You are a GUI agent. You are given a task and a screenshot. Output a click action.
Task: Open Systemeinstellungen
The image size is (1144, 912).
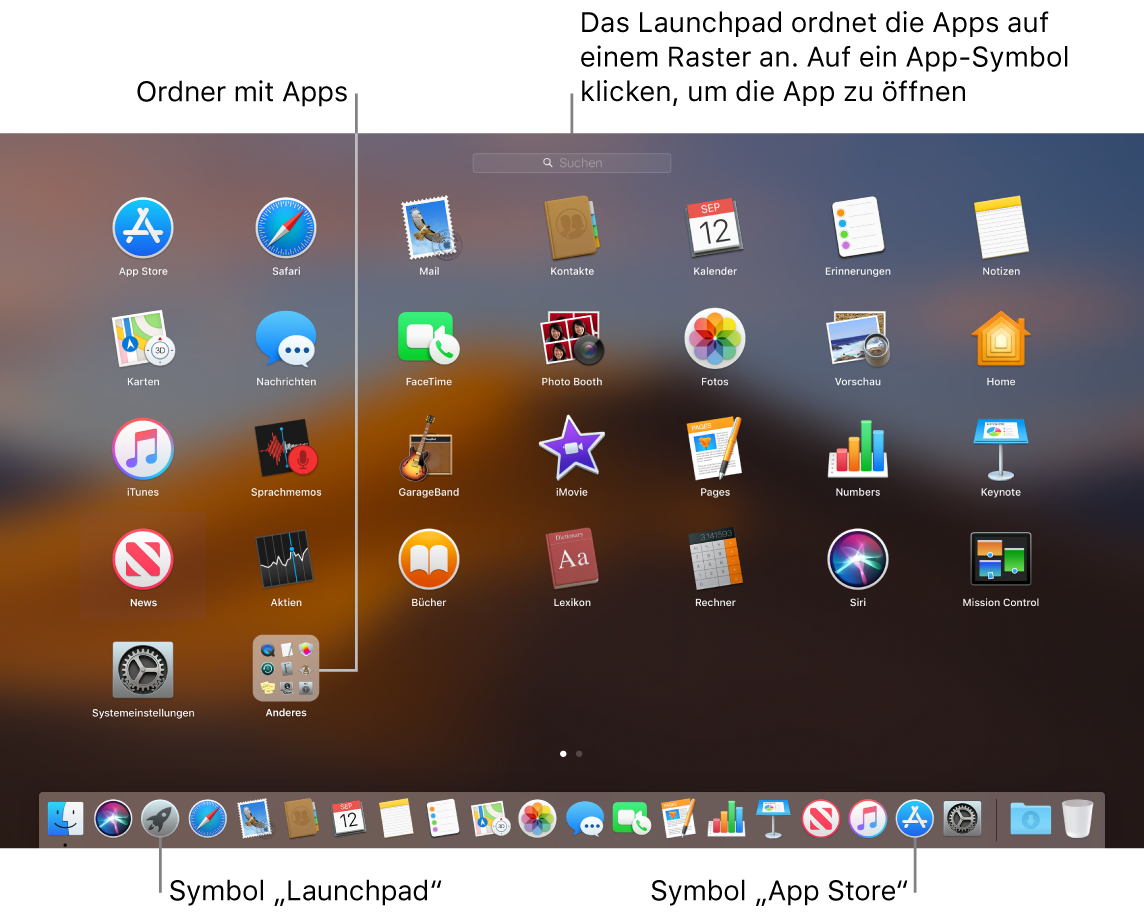pyautogui.click(x=143, y=668)
